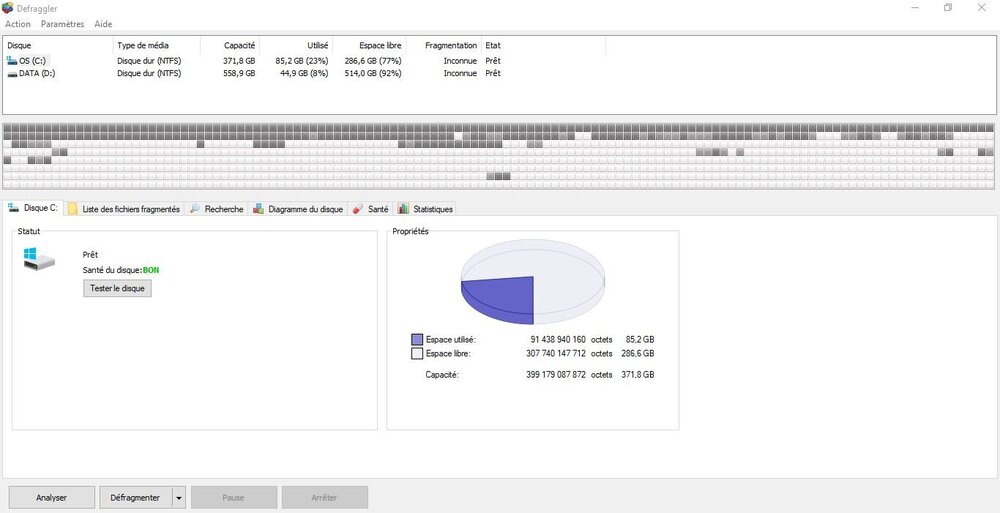The image size is (1000, 513).
Task: Click the Santé du disque label
Action: click(x=112, y=270)
